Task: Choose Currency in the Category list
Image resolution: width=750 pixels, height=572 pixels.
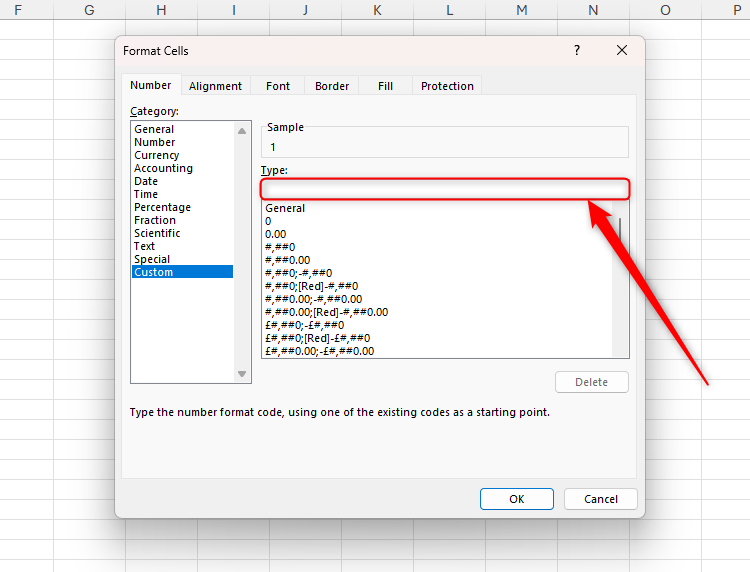Action: [x=157, y=155]
